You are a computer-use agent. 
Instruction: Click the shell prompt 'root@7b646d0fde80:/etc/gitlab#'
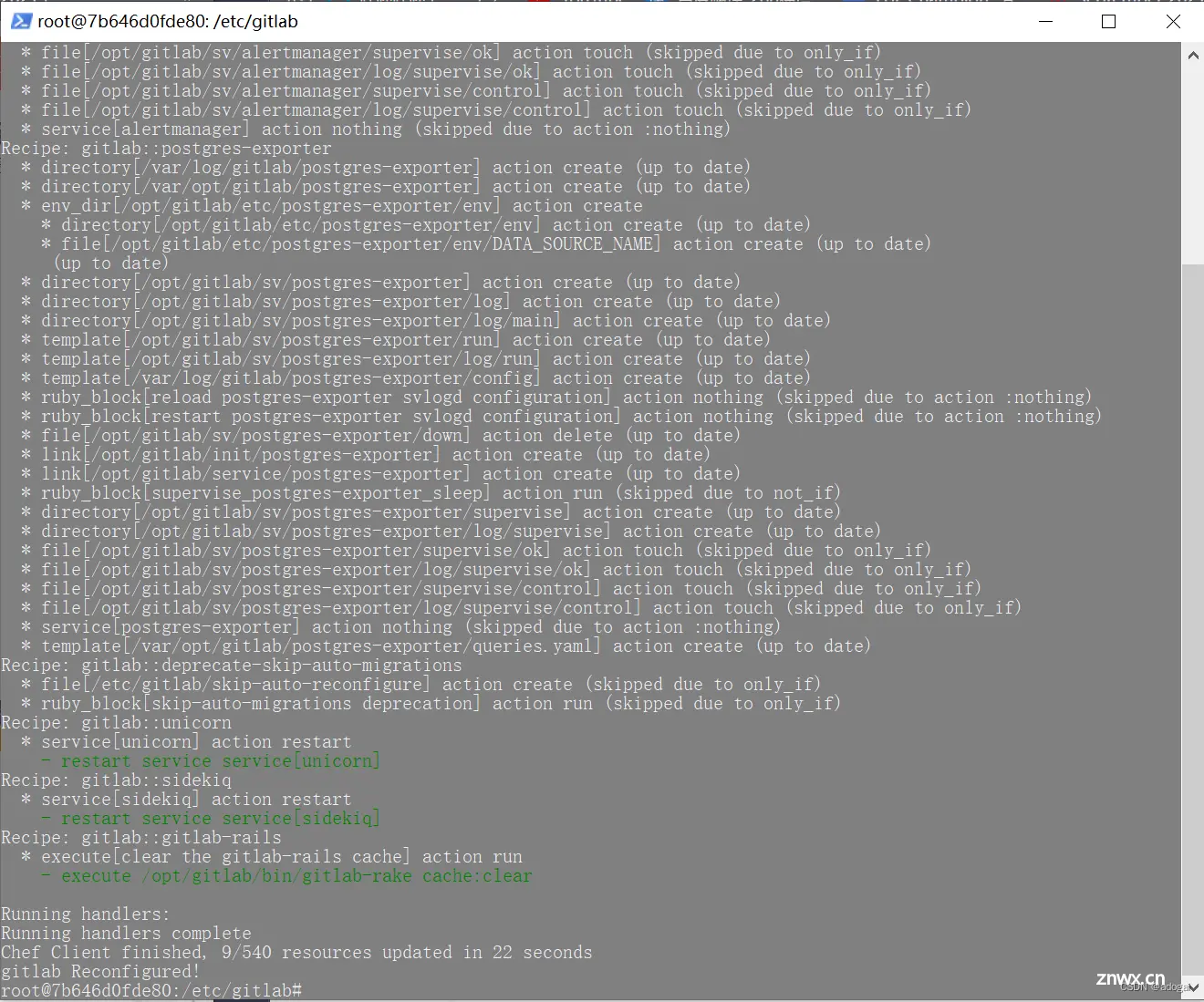pos(151,991)
